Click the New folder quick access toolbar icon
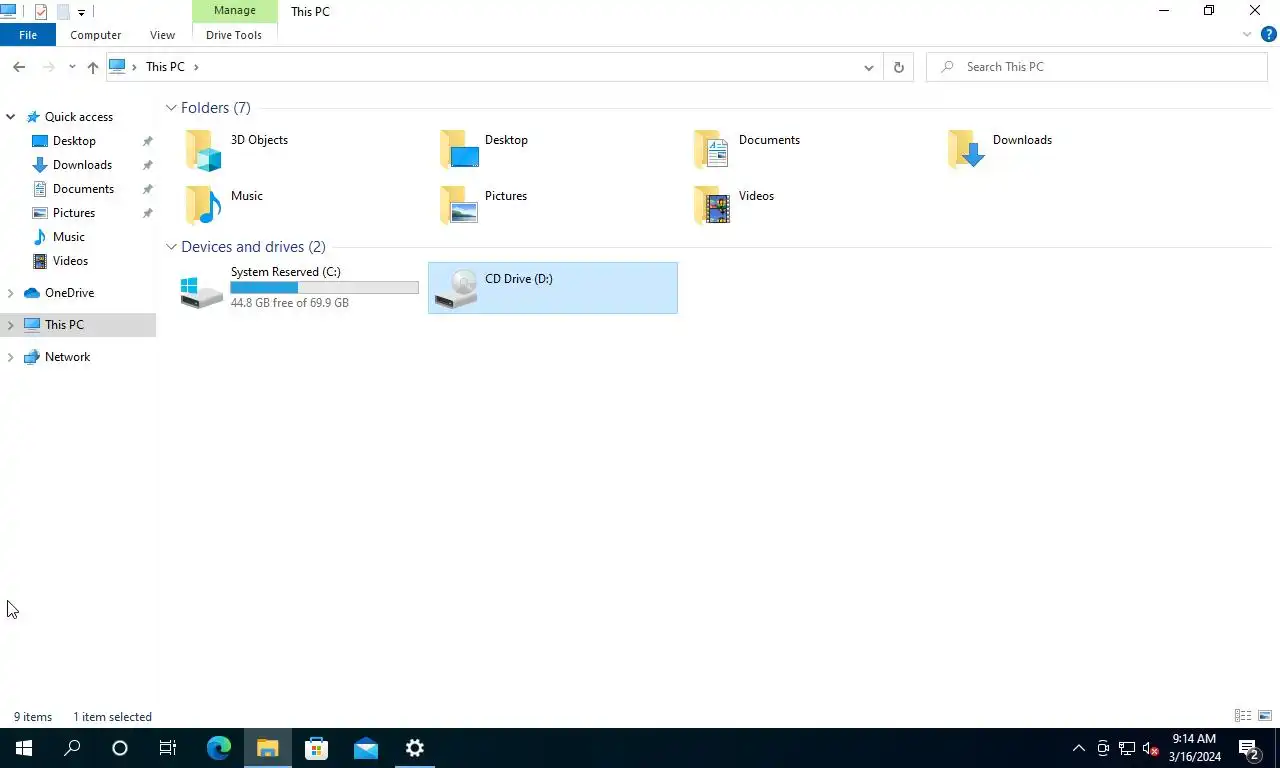This screenshot has height=768, width=1280. click(63, 12)
